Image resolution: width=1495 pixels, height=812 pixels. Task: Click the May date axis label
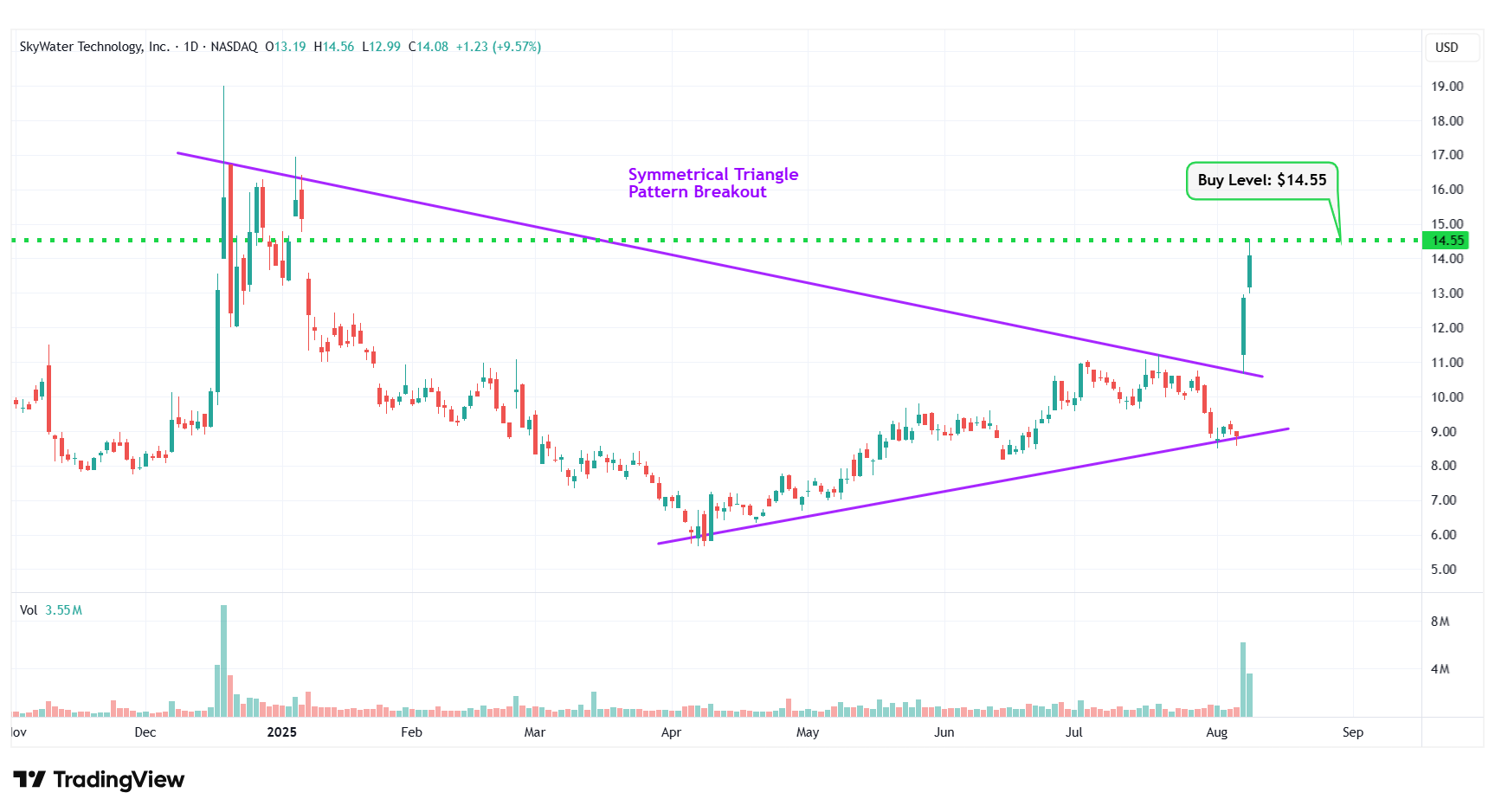(x=808, y=732)
